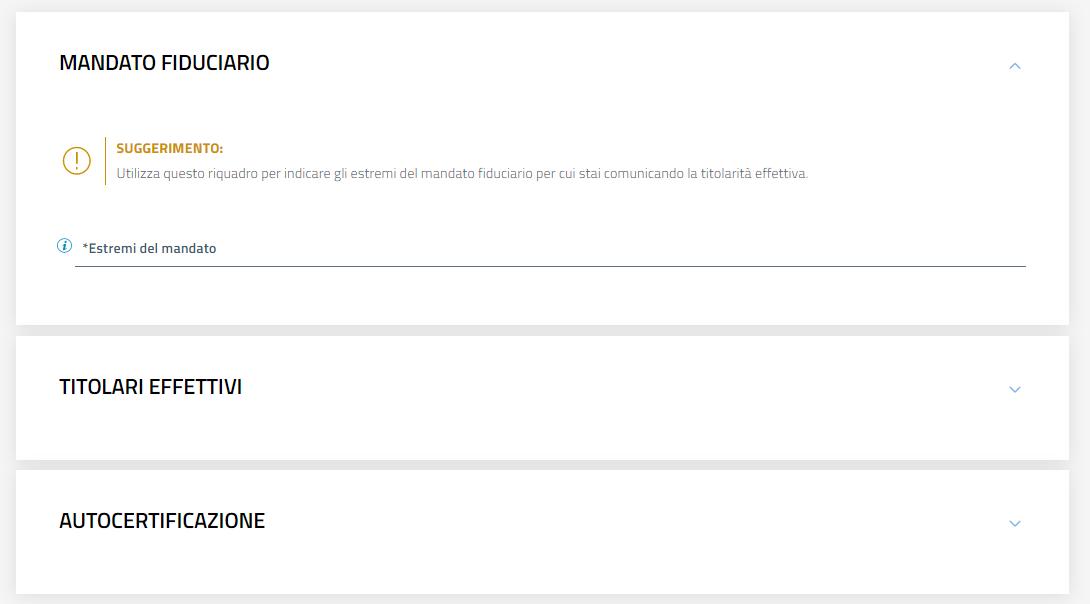Click the gold vertical bar beside the suggestion

pos(105,161)
